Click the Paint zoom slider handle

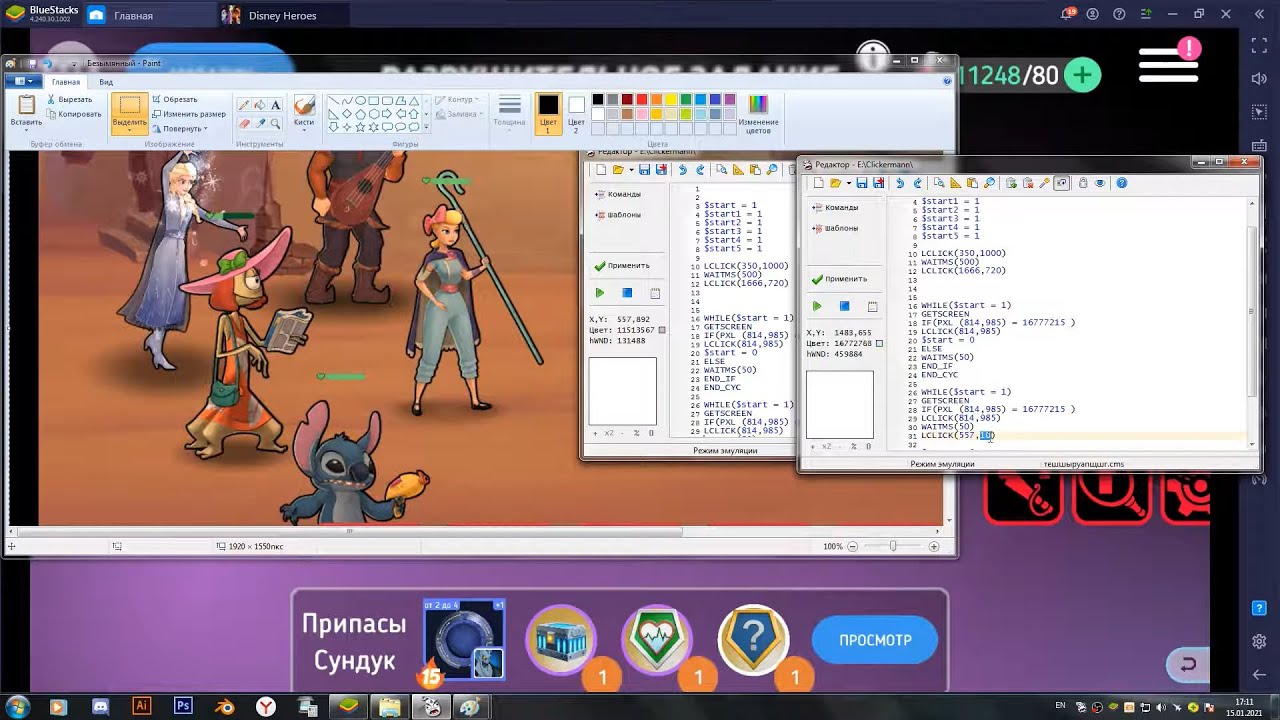[x=893, y=546]
